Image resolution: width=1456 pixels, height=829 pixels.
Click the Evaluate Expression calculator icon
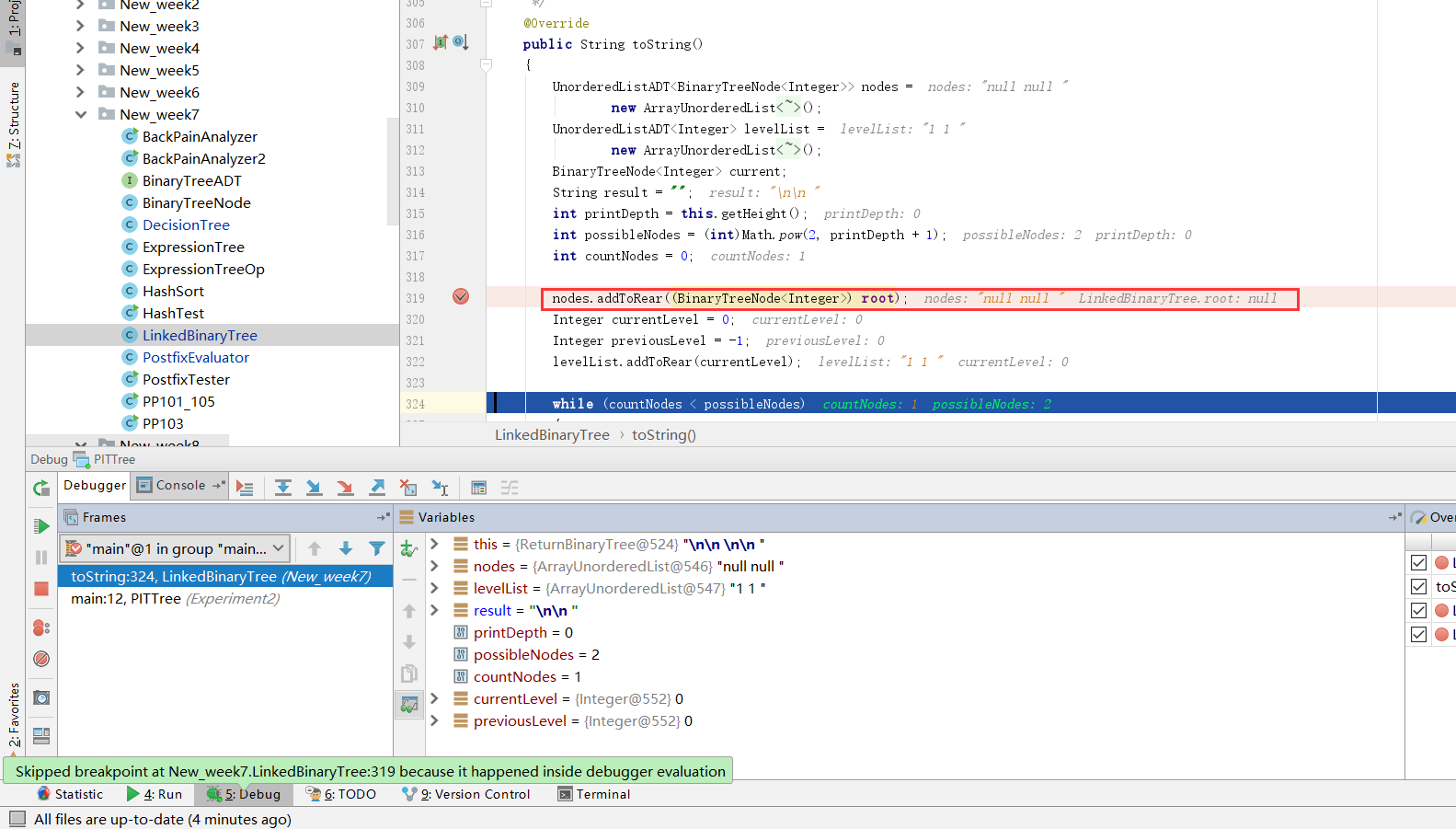[478, 488]
